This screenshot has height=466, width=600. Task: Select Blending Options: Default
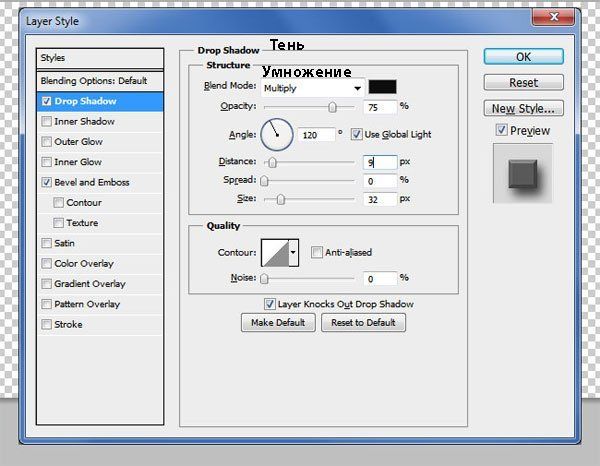coord(100,81)
